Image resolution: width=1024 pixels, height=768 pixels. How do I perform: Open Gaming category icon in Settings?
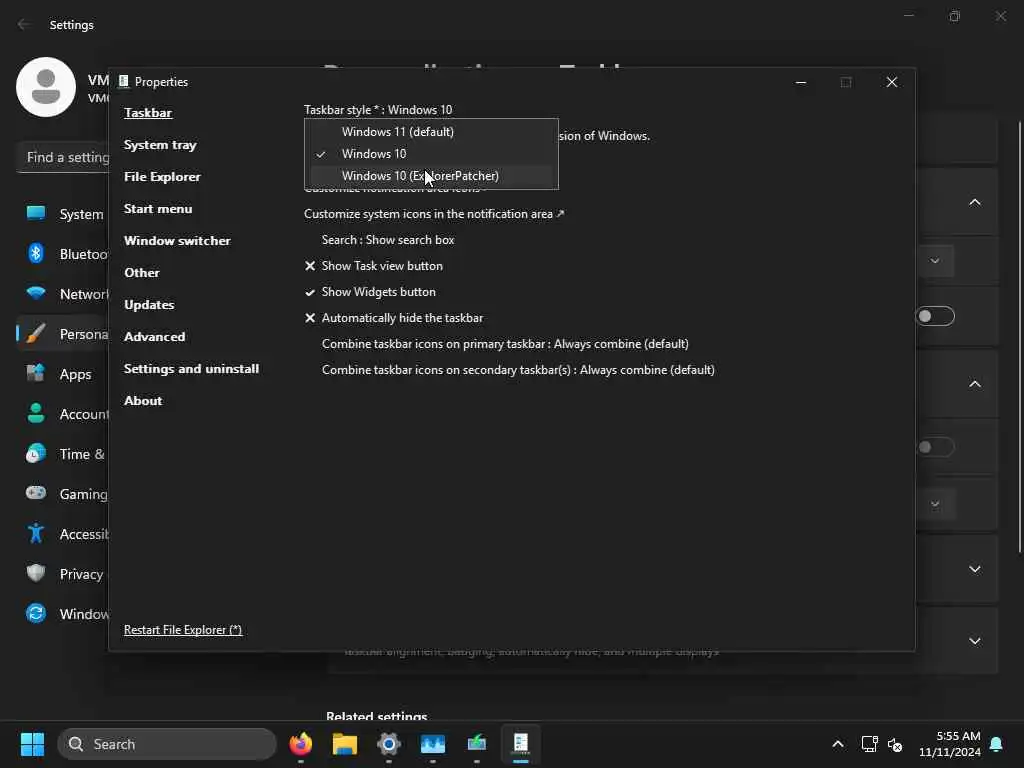36,493
